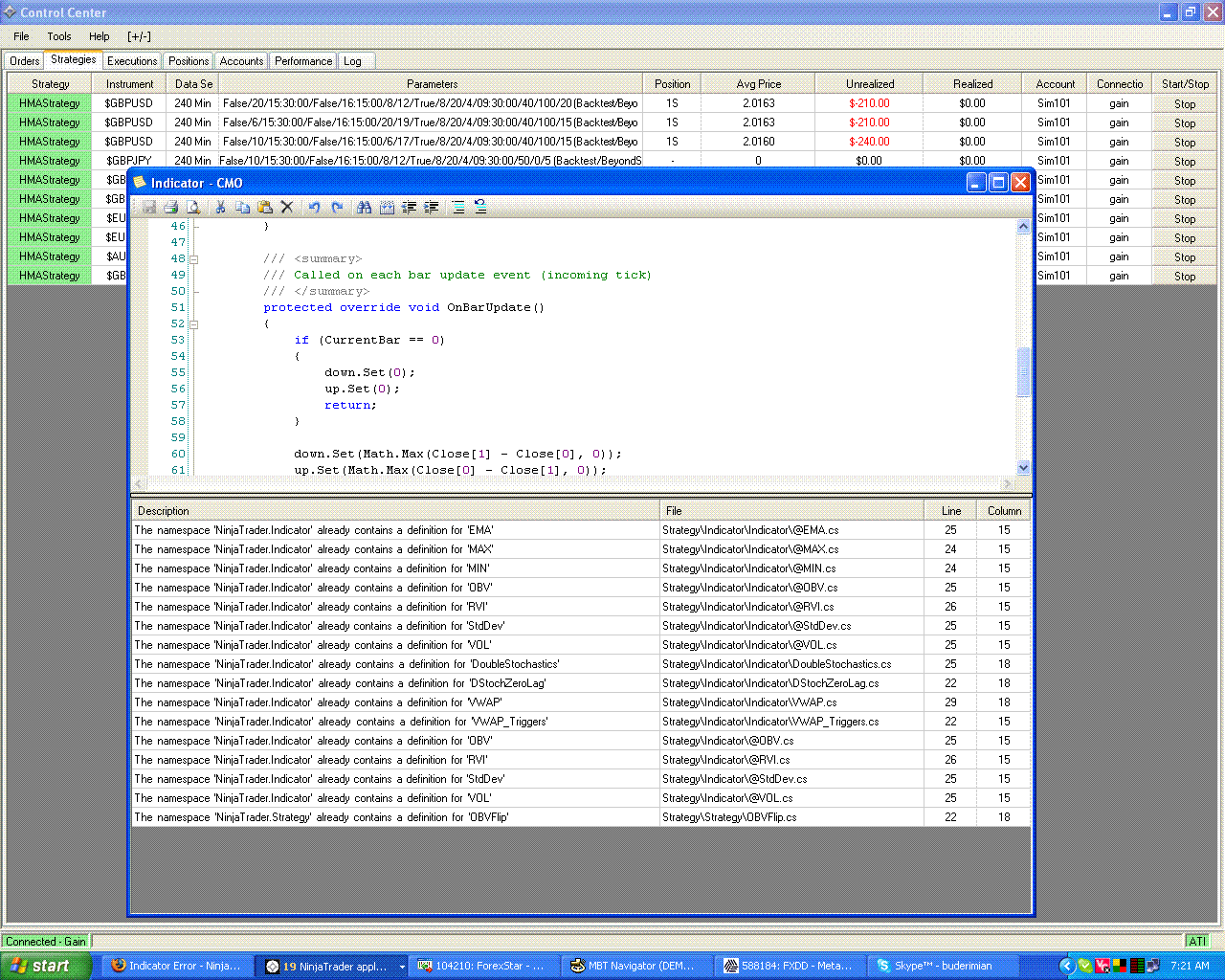
Task: Click the Indicator - CMO window icon
Action: click(x=140, y=182)
